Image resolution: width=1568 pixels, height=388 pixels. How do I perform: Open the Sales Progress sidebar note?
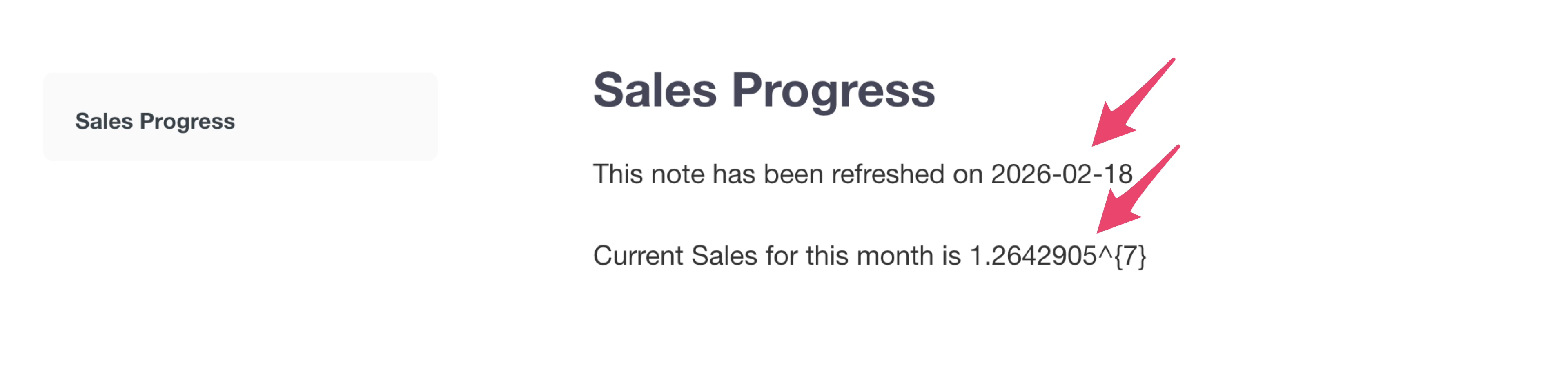240,117
